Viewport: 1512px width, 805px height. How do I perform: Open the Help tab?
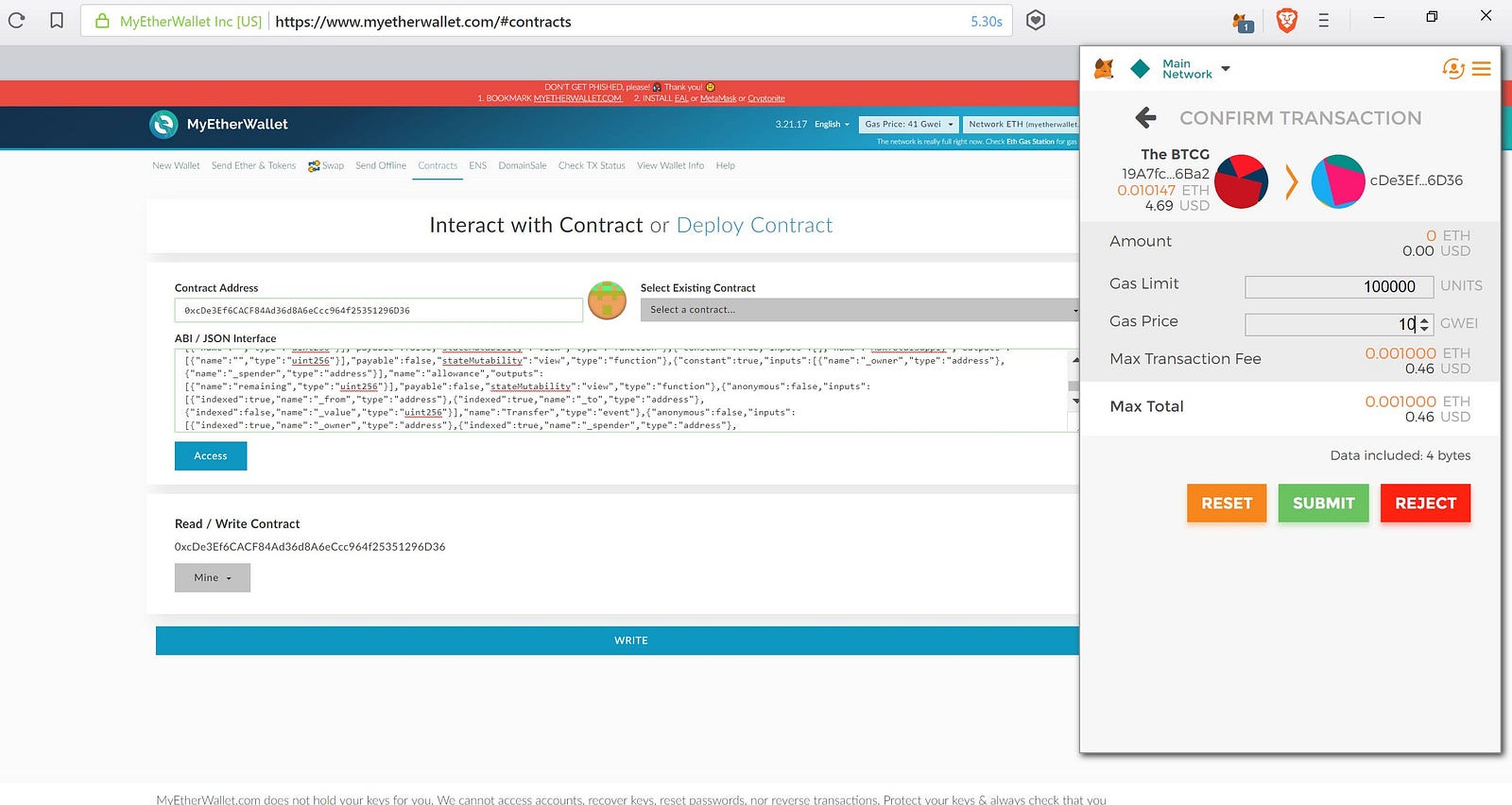(x=725, y=165)
